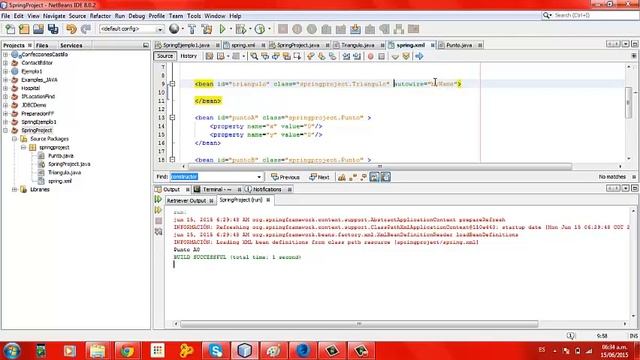The image size is (640, 360).
Task: Open the Find field history dropdown arrow
Action: (259, 177)
